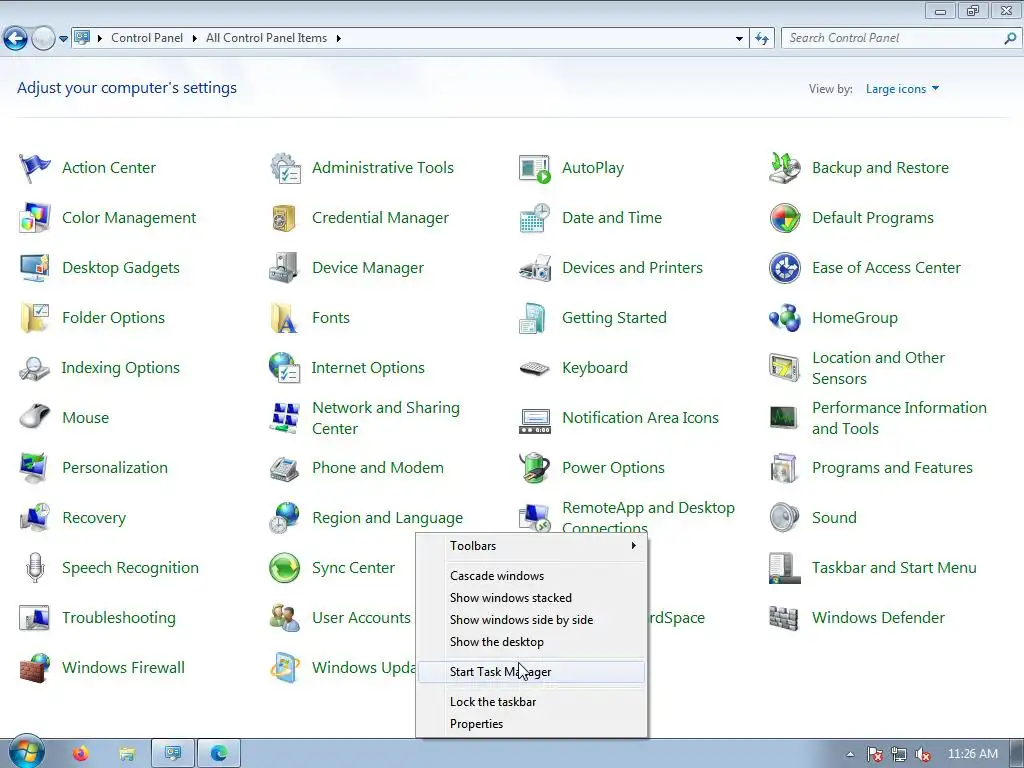The image size is (1024, 768).
Task: Open the Ease of Access Center icon
Action: 784,268
